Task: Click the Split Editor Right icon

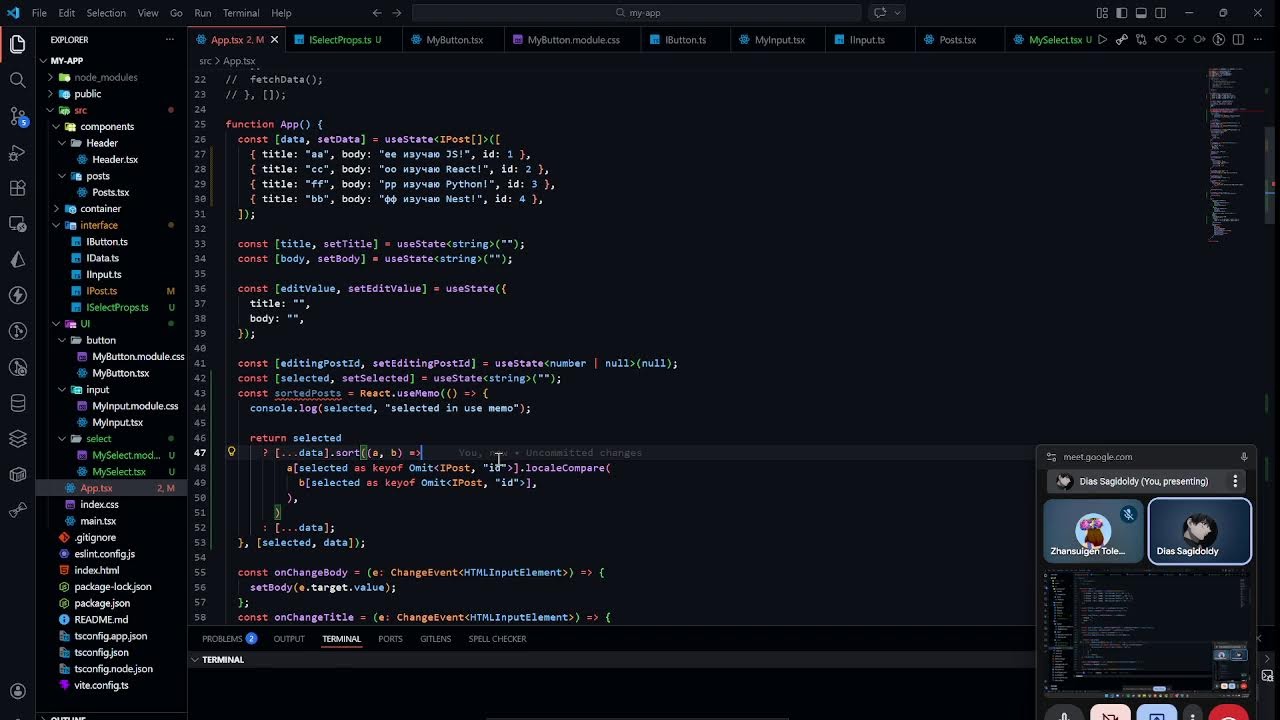Action: (1238, 40)
